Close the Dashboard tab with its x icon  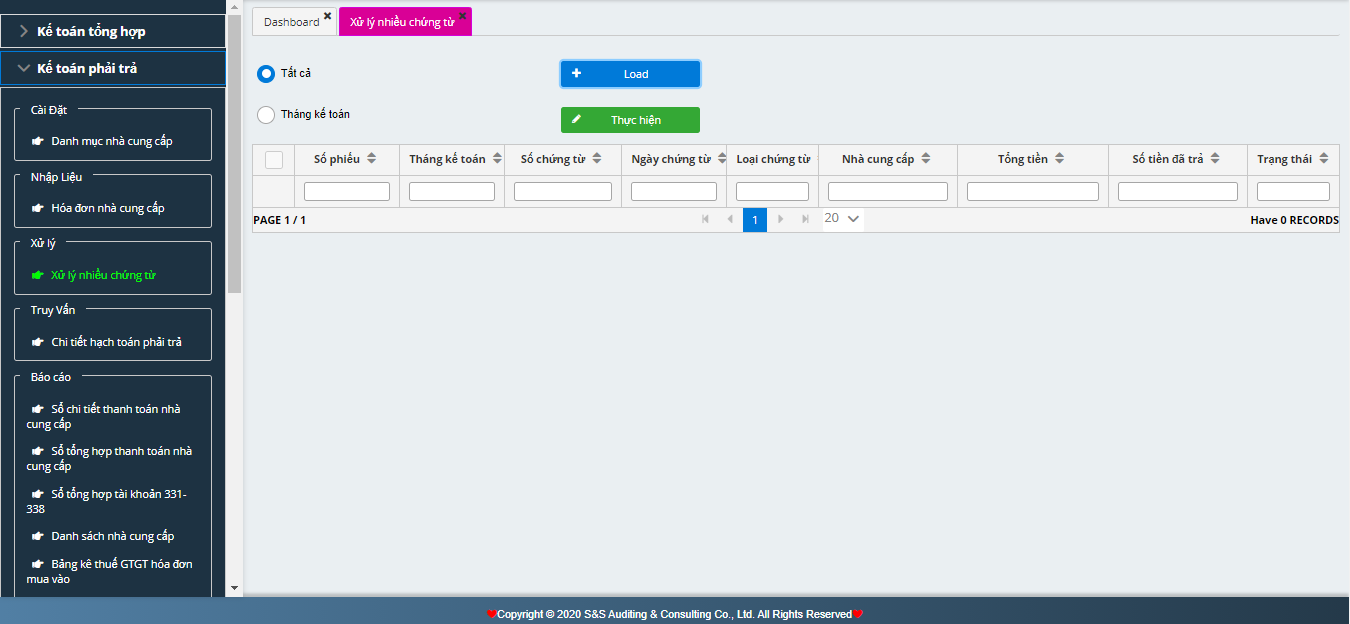point(327,16)
